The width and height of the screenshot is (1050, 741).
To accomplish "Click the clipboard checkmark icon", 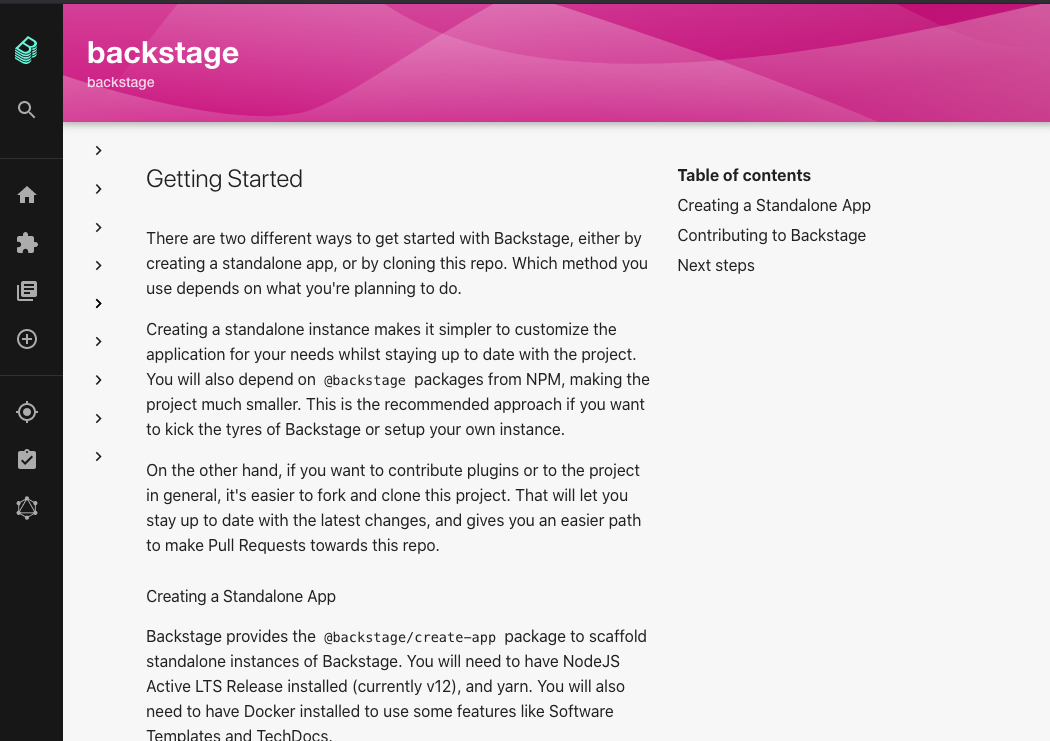I will pyautogui.click(x=26, y=458).
